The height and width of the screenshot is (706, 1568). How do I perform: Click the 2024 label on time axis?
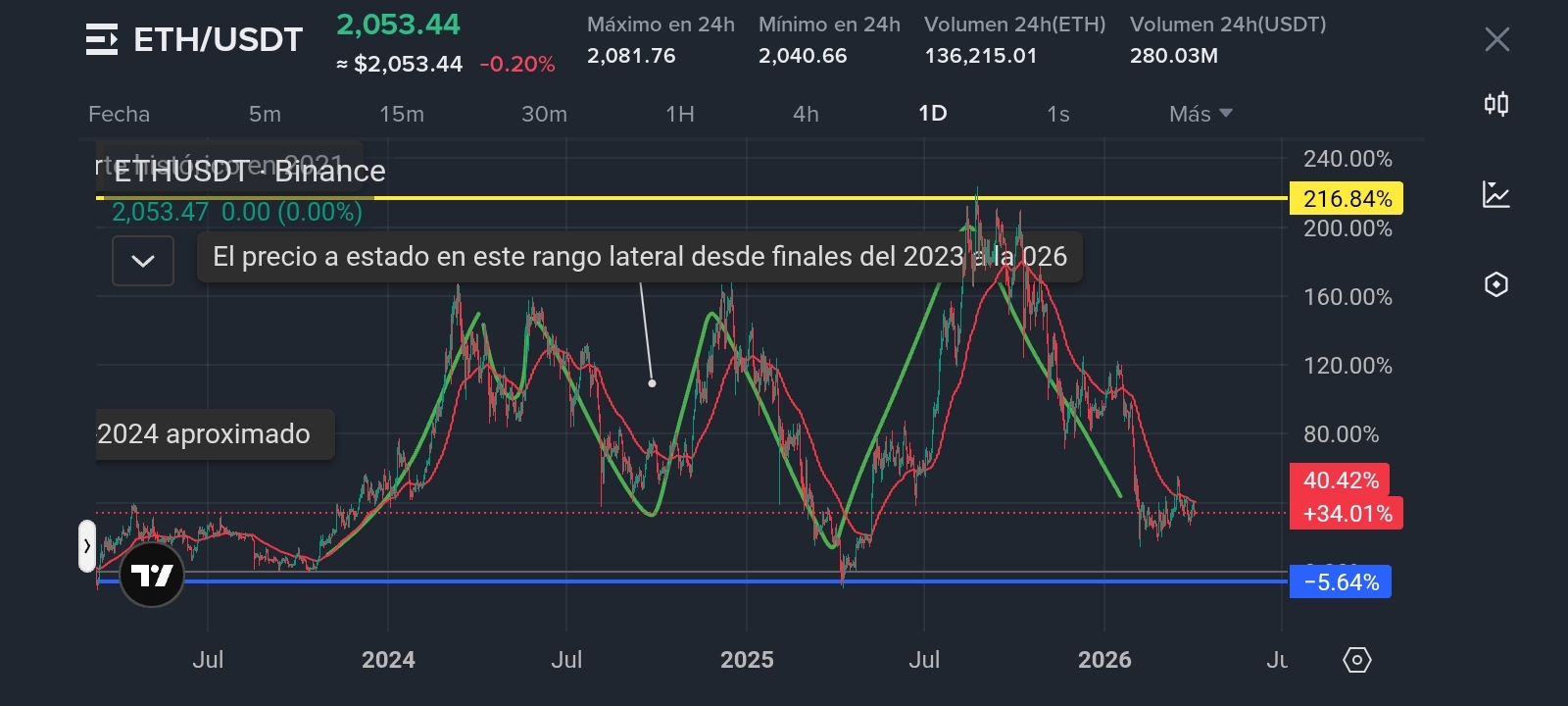(x=388, y=660)
